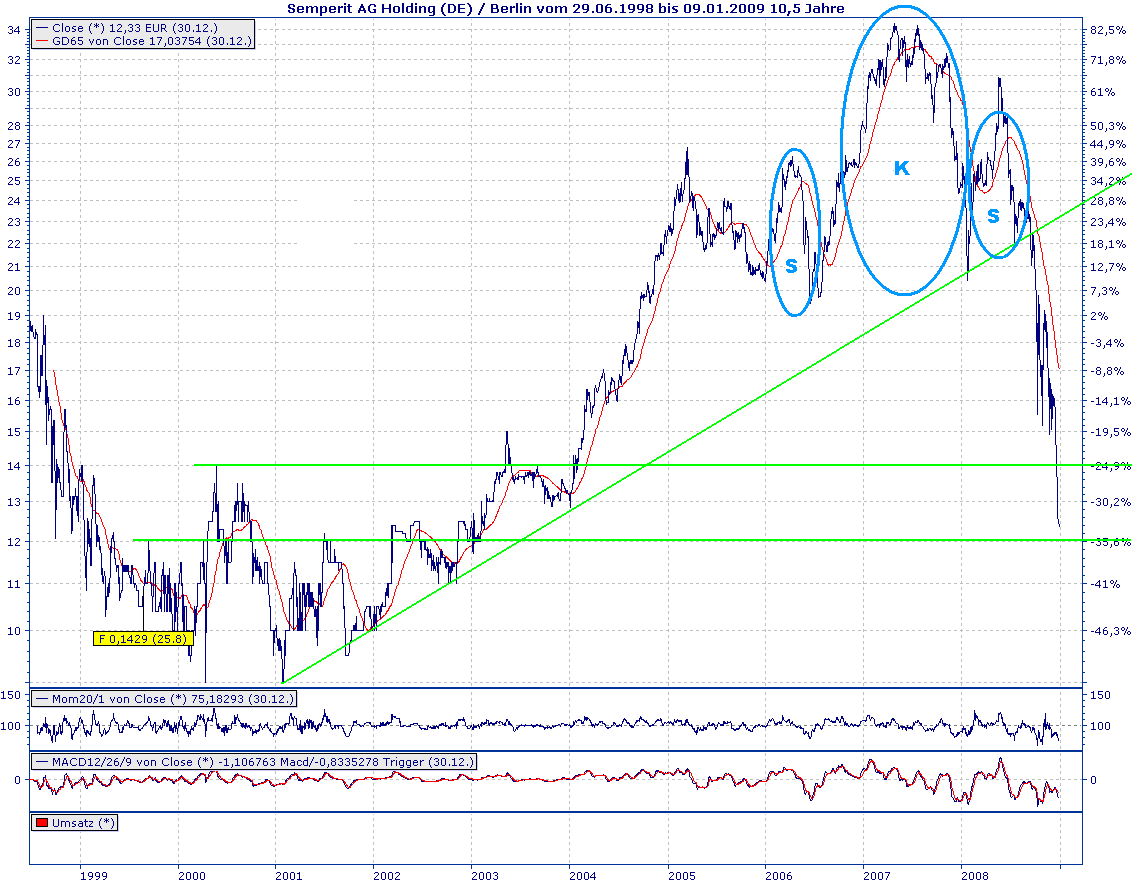The image size is (1132, 883).
Task: Click the 100 momentum label on left side
Action: point(11,726)
